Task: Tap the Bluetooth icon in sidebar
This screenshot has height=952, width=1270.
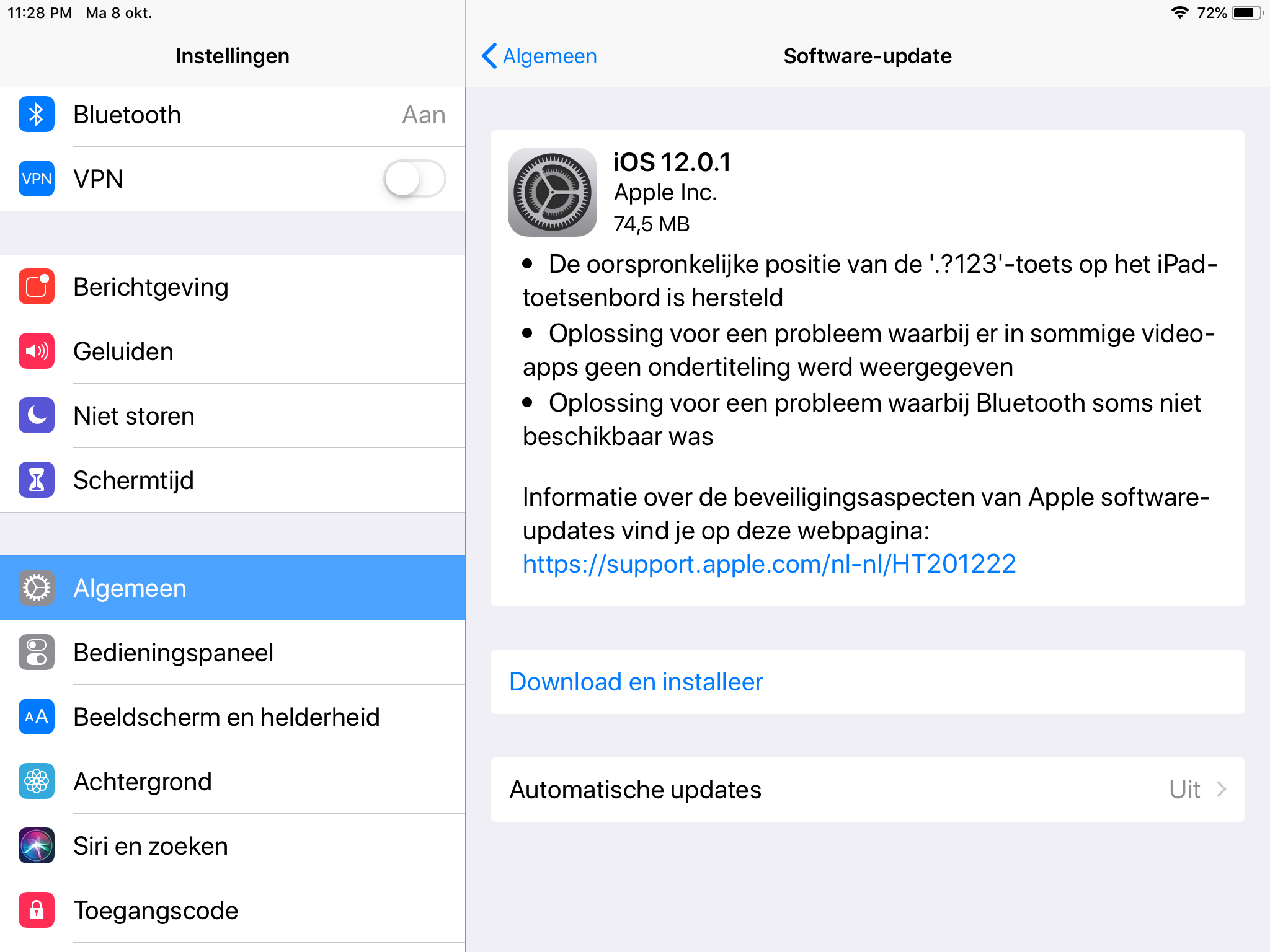Action: coord(37,115)
